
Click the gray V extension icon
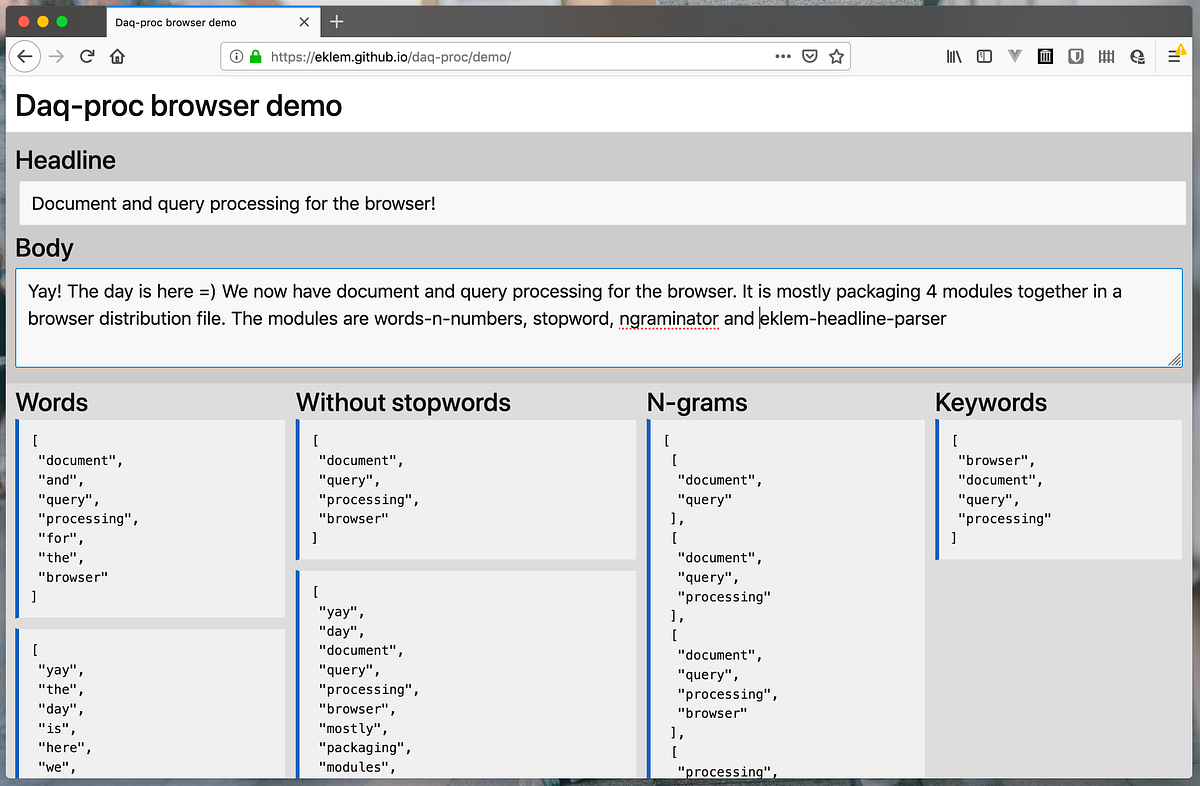coord(1015,56)
